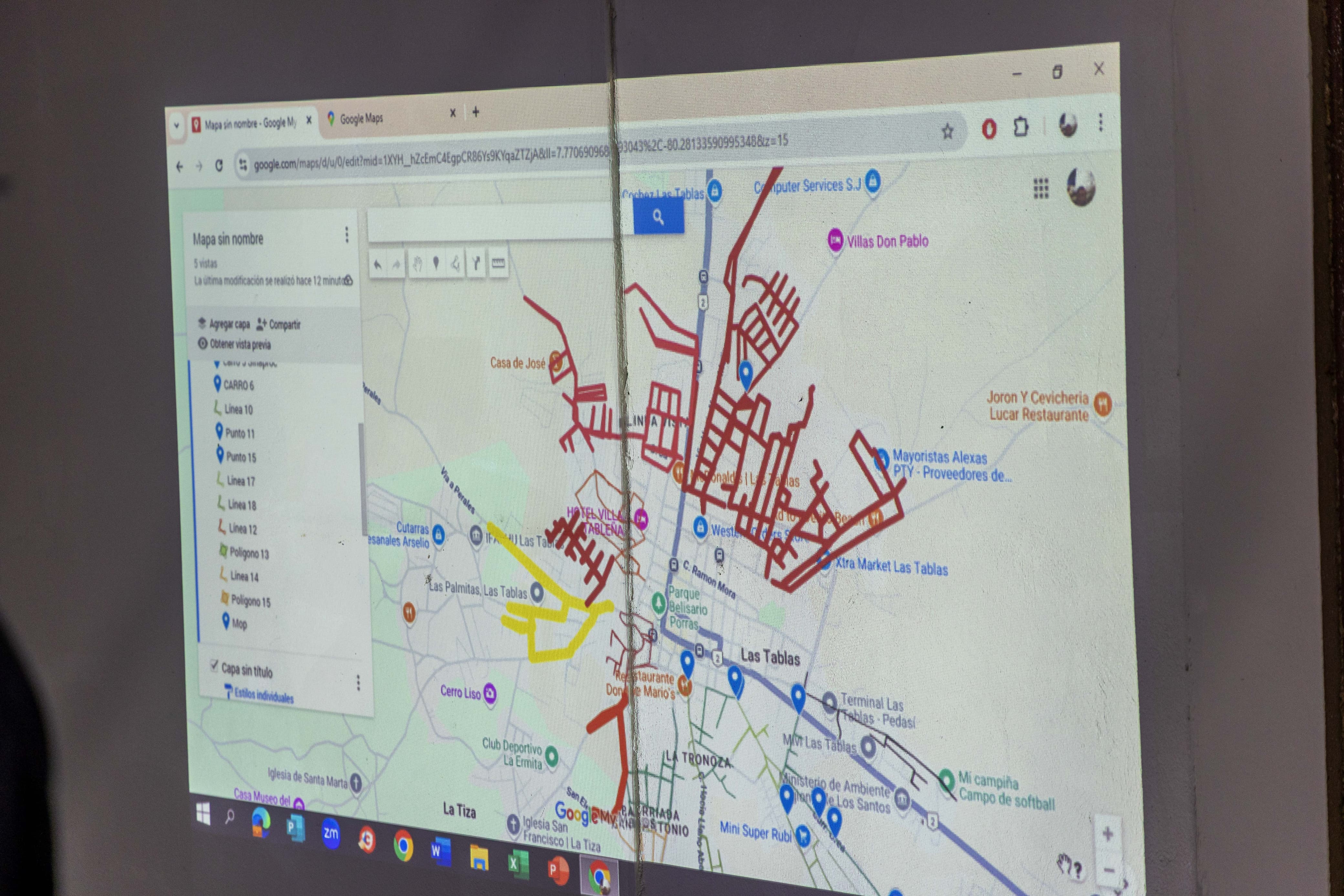Open the Windows taskbar search

click(230, 817)
